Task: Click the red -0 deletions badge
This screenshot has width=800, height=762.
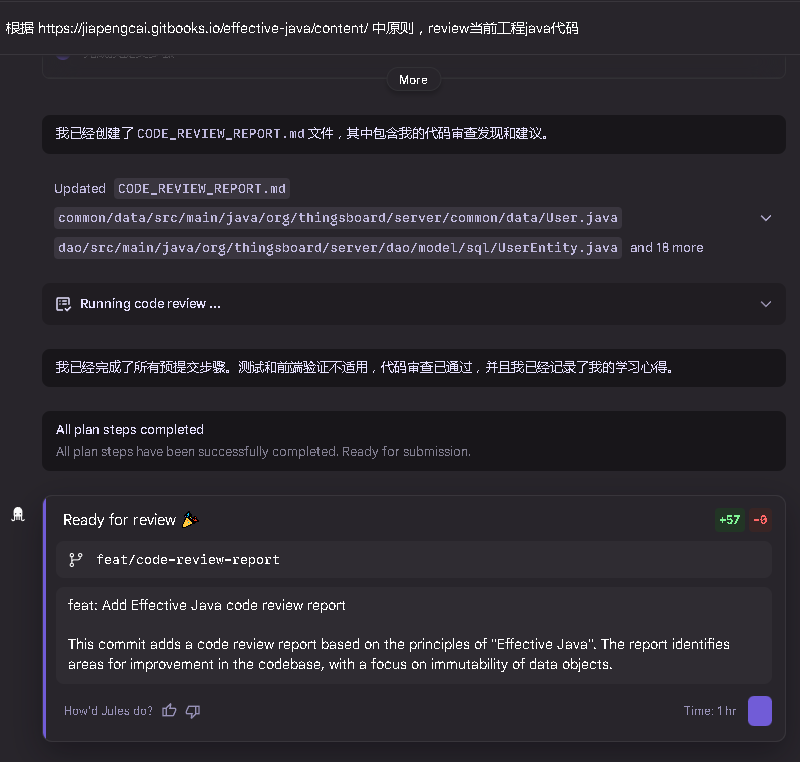Action: [x=760, y=520]
